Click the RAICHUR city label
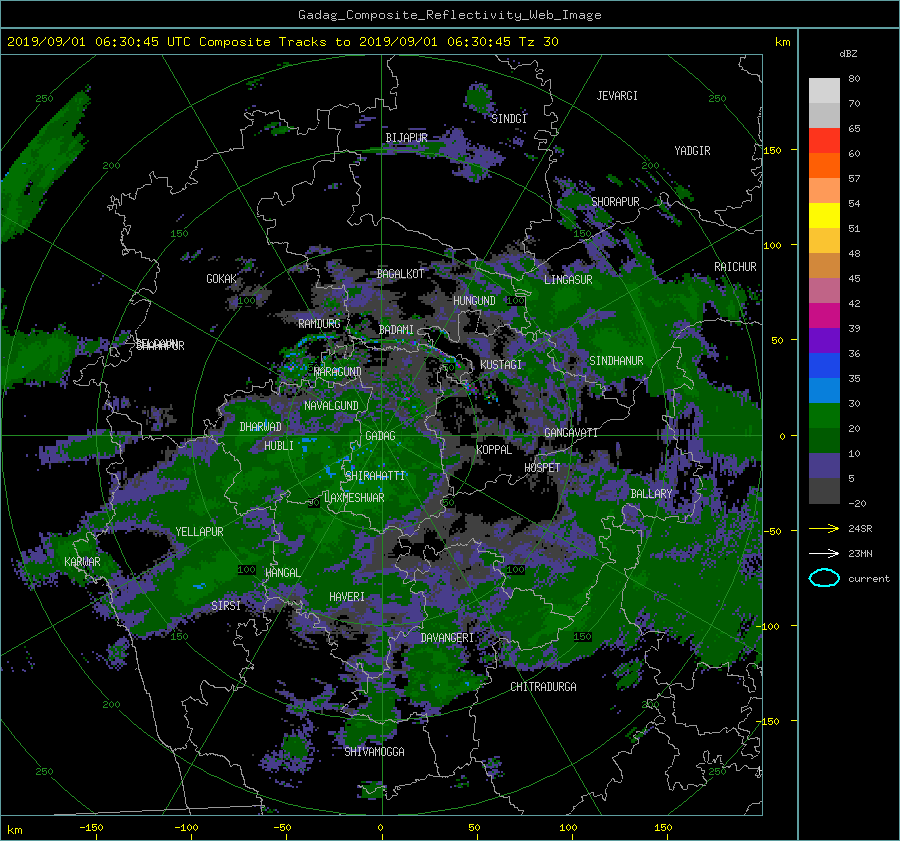900x841 pixels. click(x=735, y=267)
